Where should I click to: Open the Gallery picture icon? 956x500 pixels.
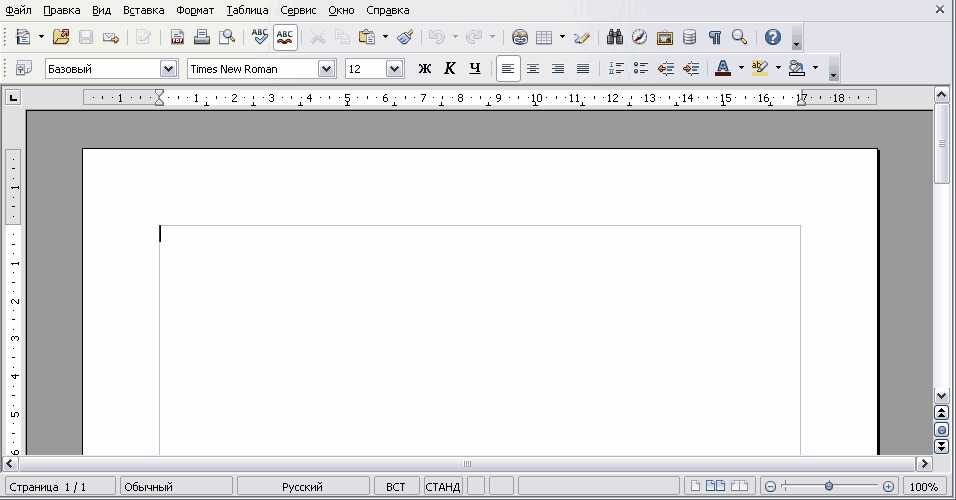coord(664,38)
